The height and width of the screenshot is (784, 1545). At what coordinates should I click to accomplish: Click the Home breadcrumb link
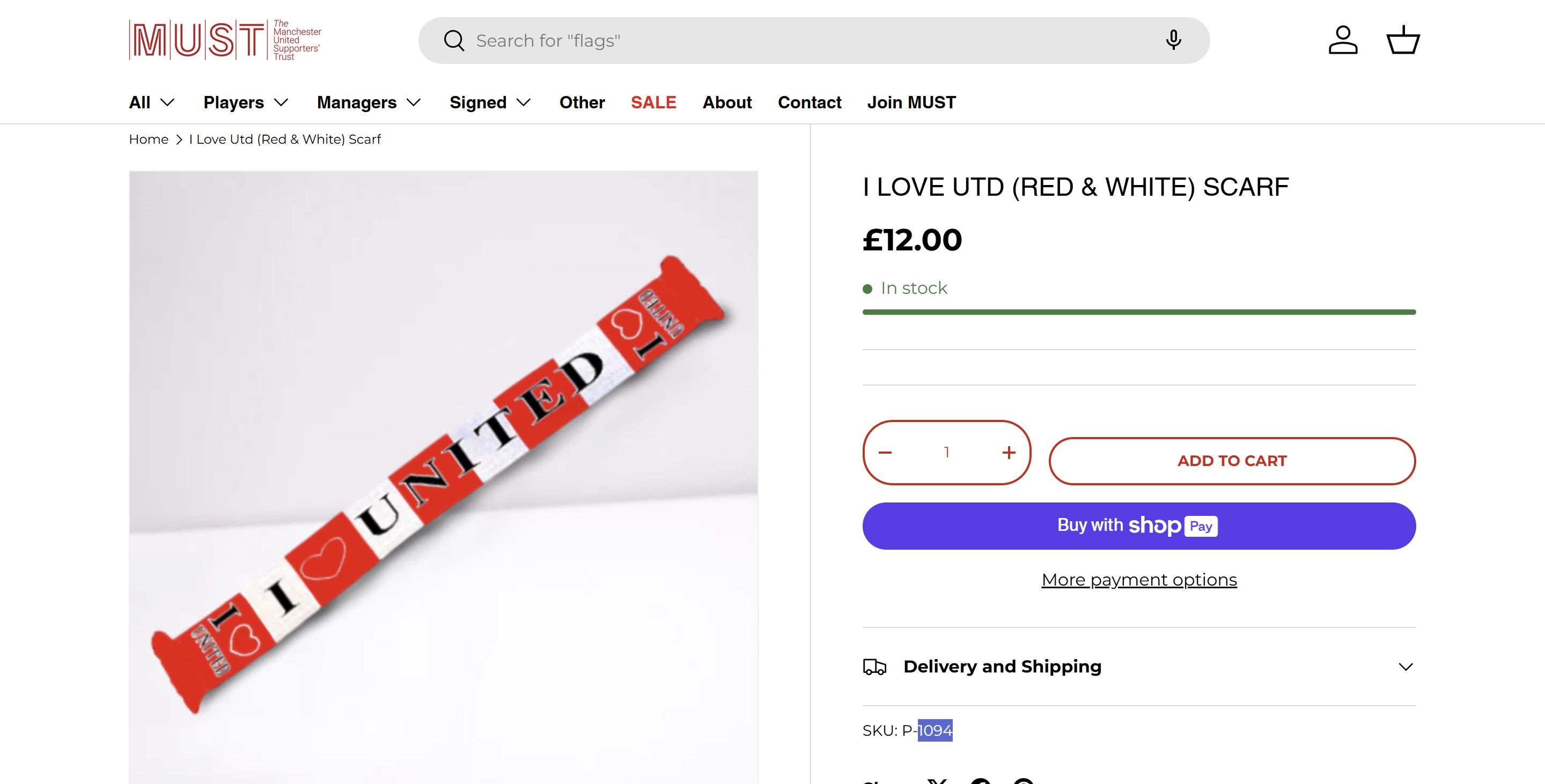[x=148, y=139]
